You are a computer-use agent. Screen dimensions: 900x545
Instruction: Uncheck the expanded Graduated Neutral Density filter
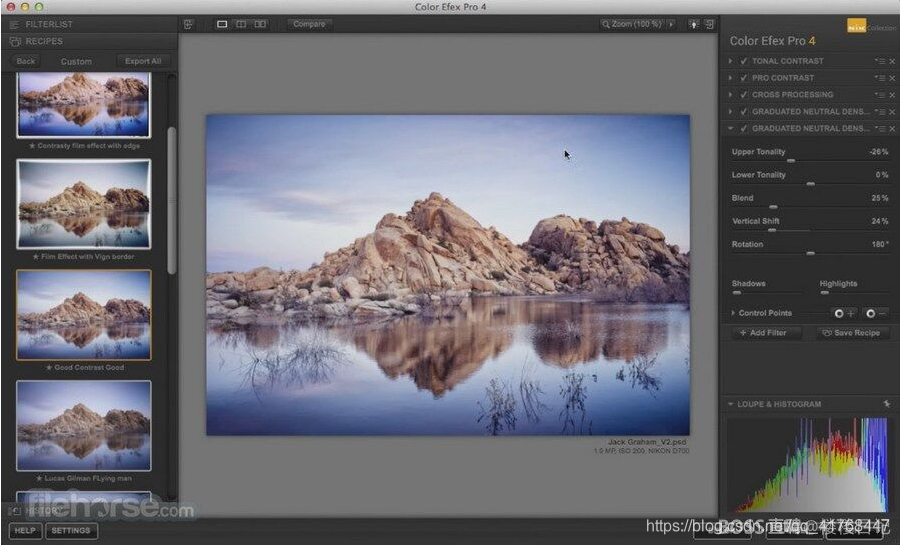pos(744,129)
